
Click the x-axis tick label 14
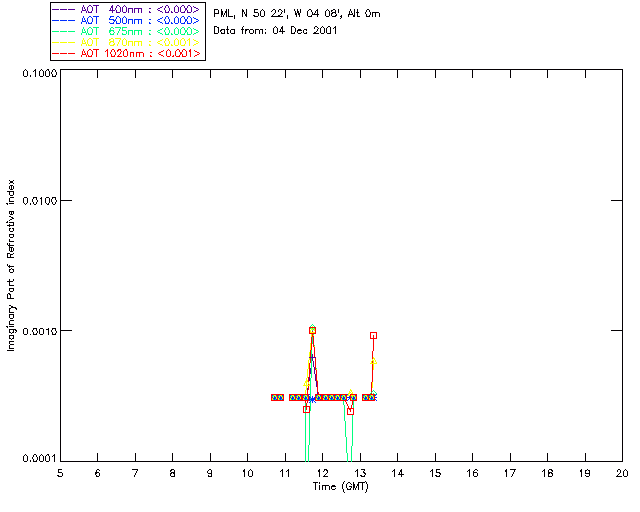point(398,473)
